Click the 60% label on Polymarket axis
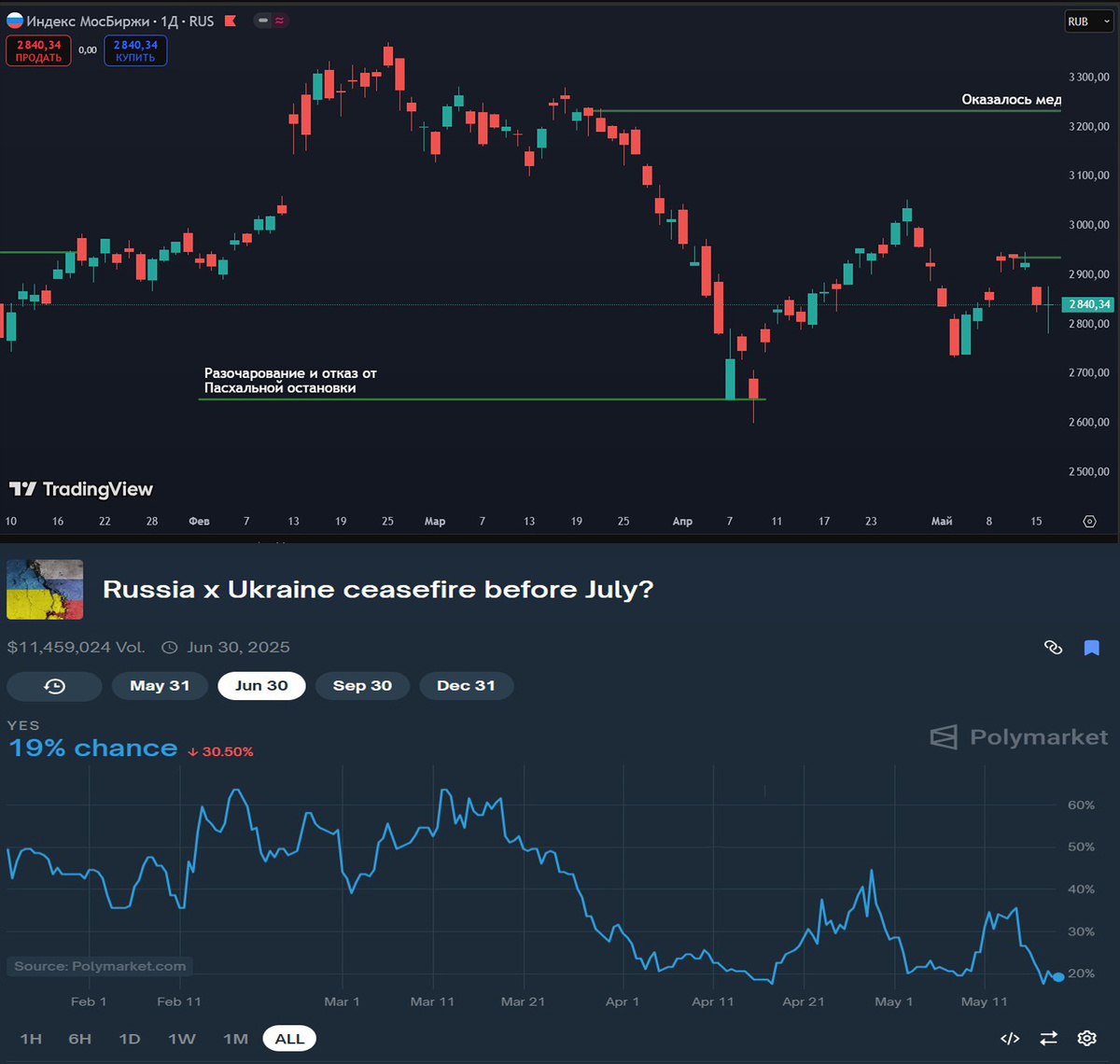The height and width of the screenshot is (1064, 1120). [x=1081, y=805]
